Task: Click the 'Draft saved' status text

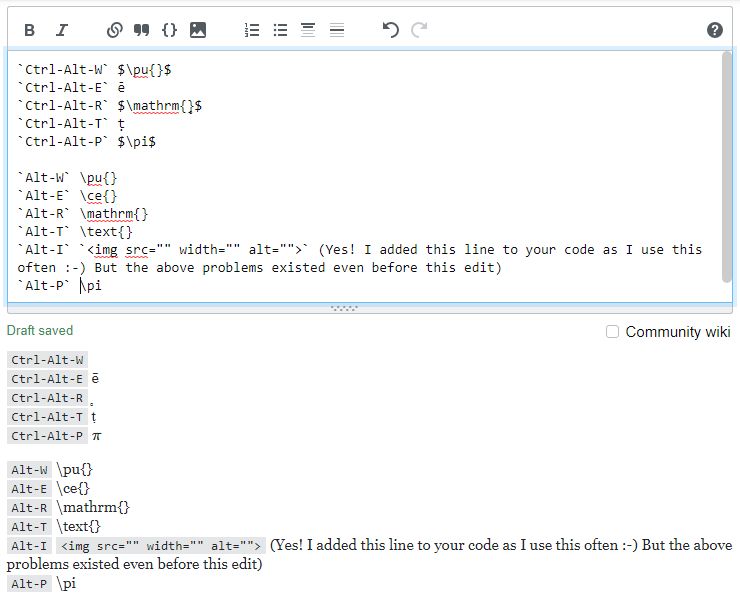Action: (40, 330)
